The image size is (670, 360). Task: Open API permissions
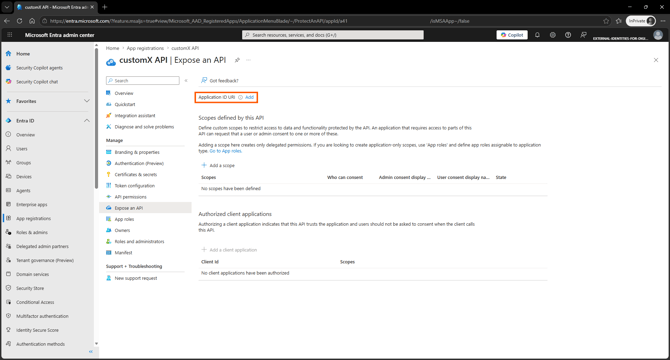(130, 197)
